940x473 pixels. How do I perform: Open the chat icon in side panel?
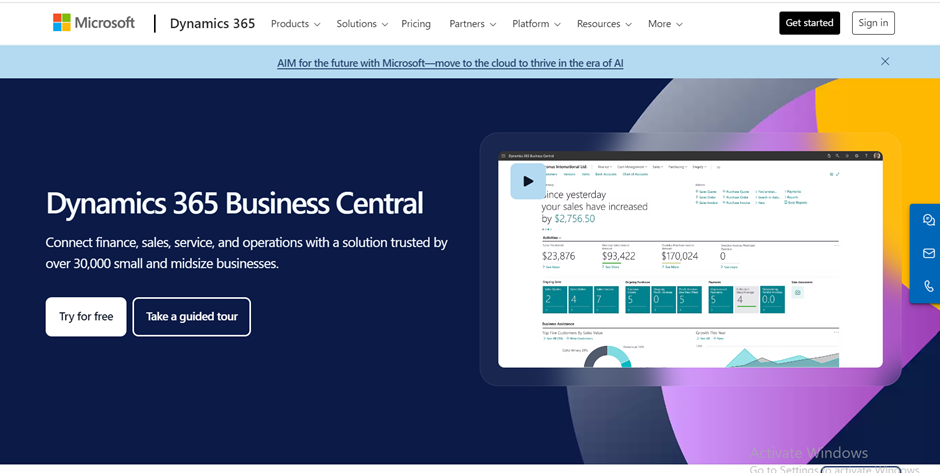tap(929, 220)
